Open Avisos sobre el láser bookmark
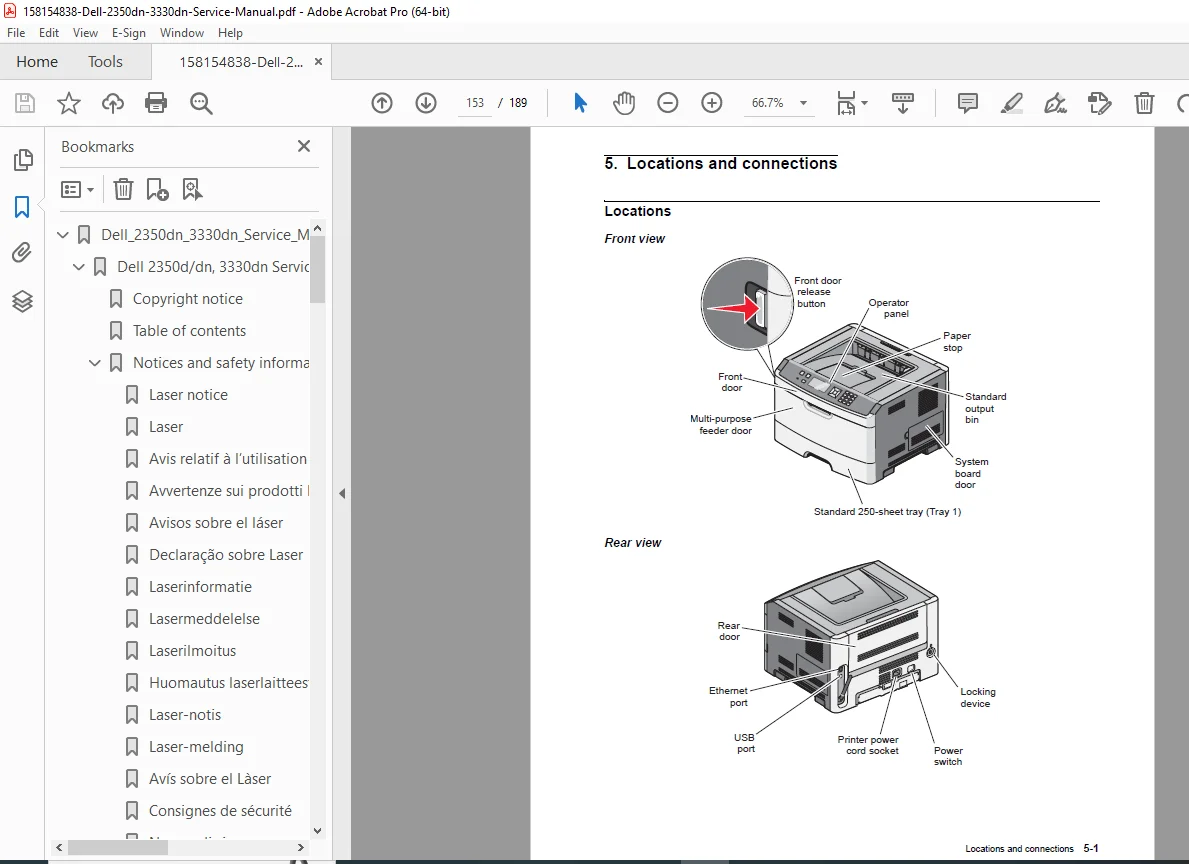The height and width of the screenshot is (864, 1189). pyautogui.click(x=215, y=523)
